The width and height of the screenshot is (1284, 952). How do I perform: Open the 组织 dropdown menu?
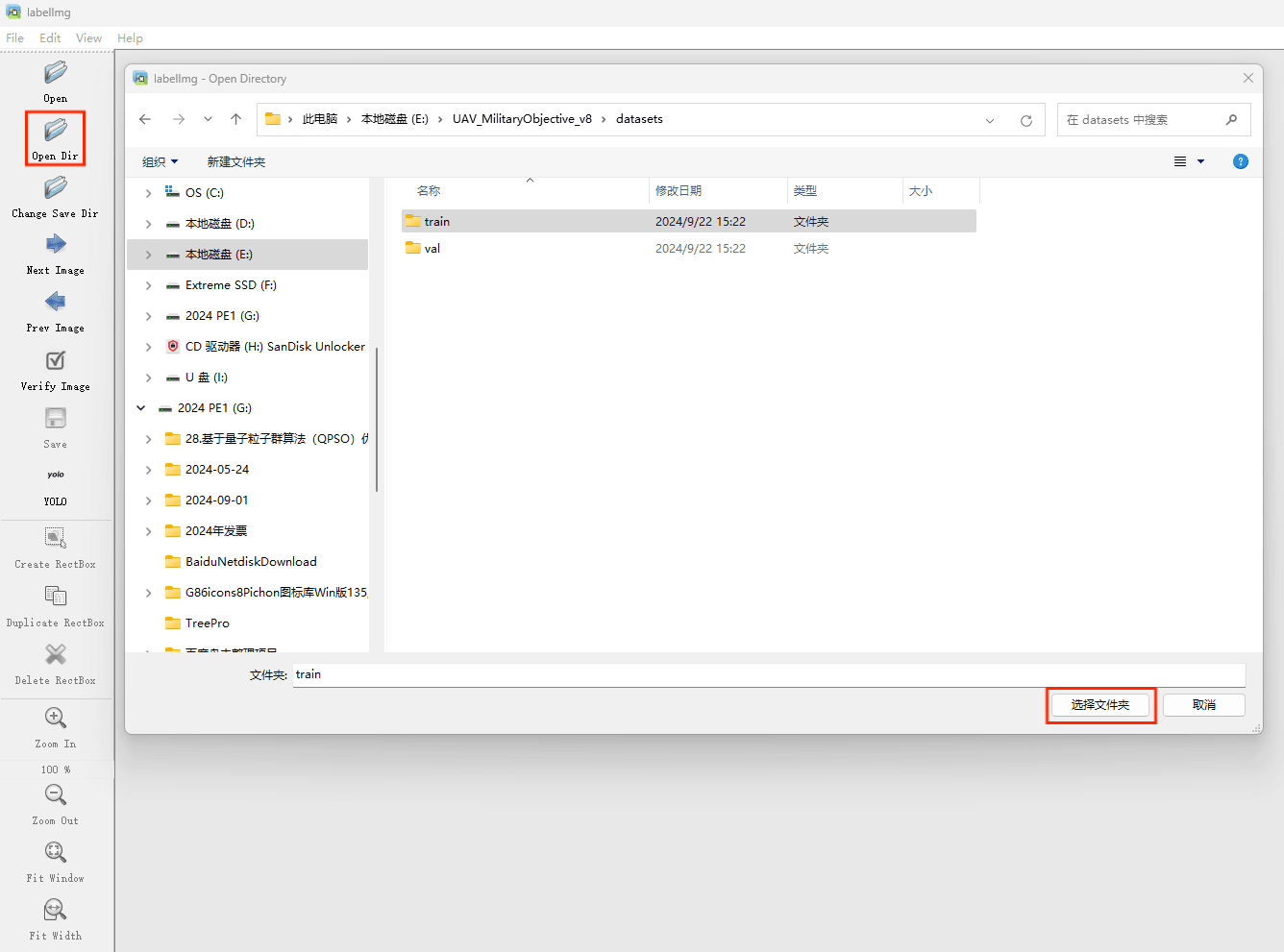click(x=160, y=161)
